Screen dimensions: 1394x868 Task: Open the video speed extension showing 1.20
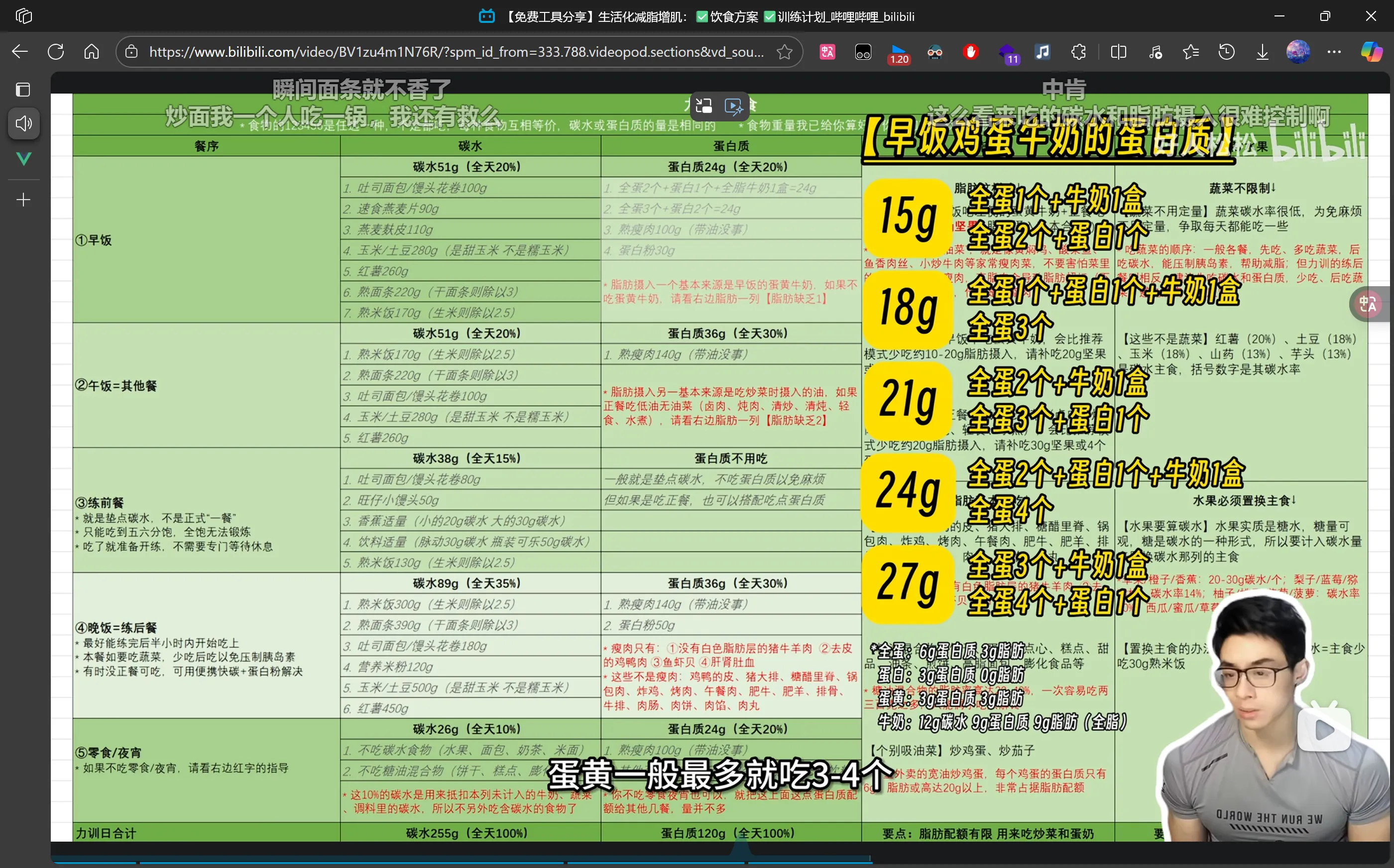click(899, 53)
